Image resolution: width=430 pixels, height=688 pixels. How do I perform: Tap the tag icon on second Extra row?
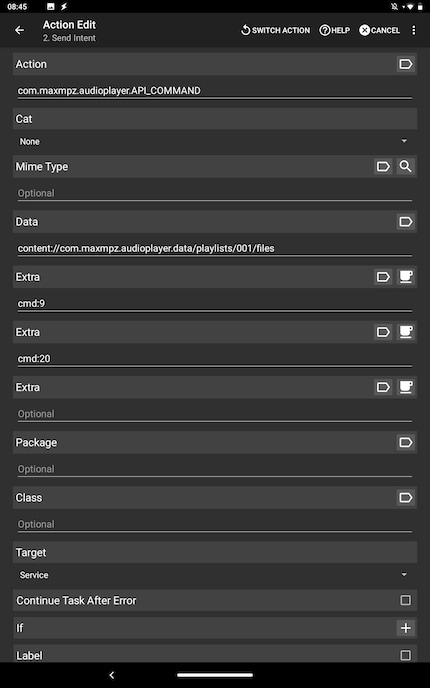click(383, 332)
